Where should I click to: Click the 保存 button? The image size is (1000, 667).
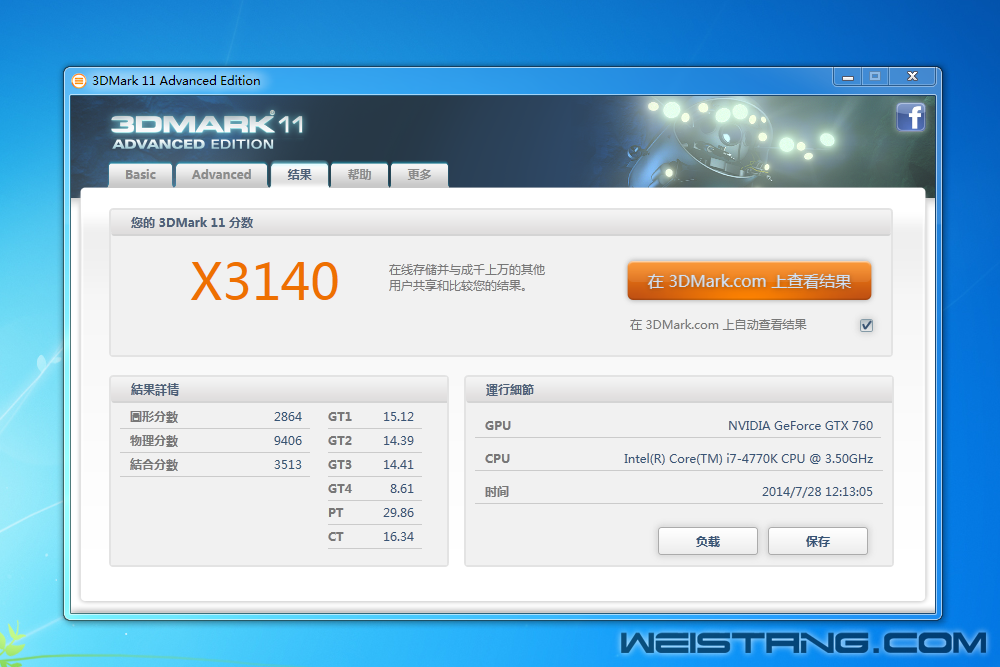(818, 541)
